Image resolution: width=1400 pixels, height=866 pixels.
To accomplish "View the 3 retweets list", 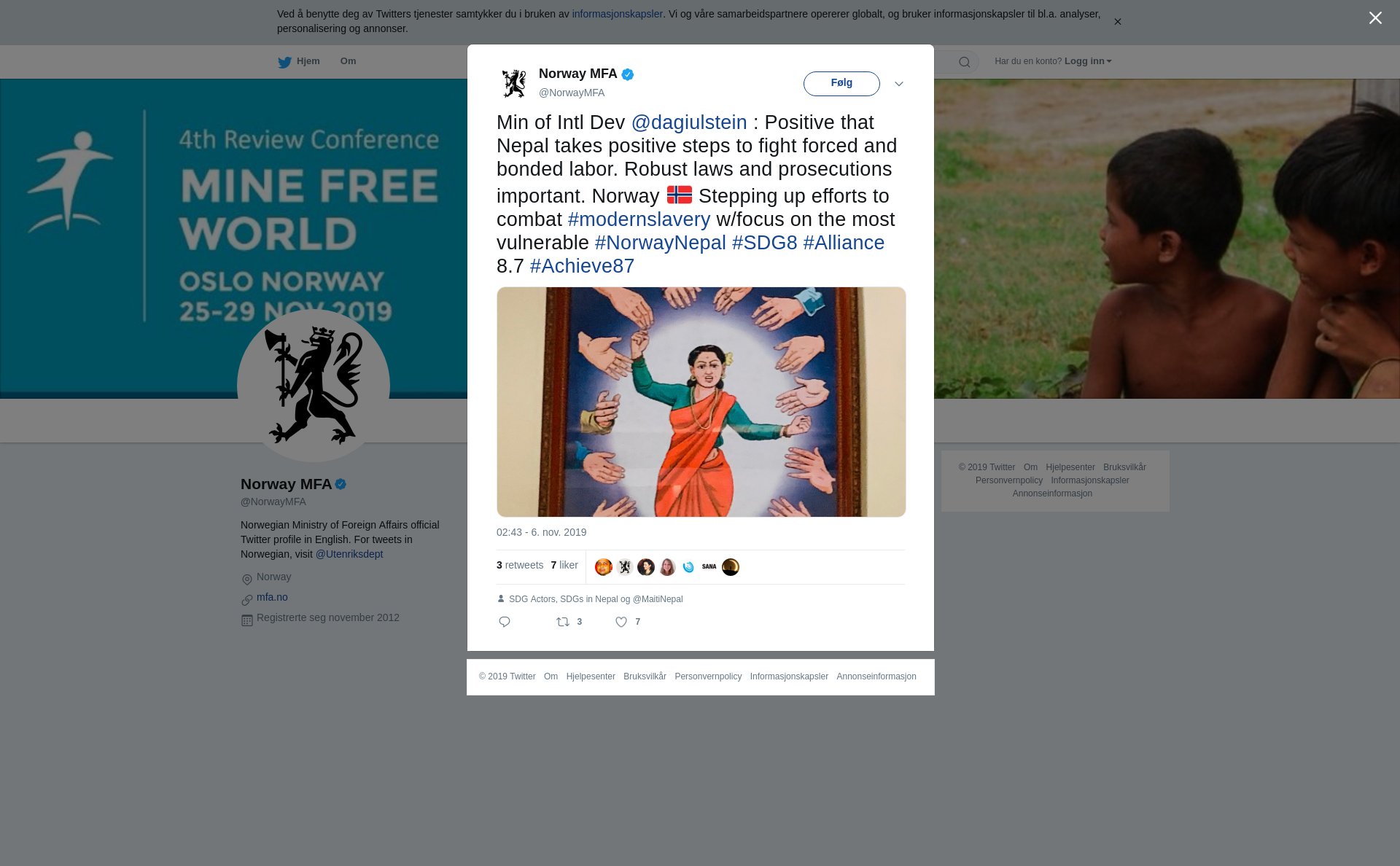I will click(520, 565).
